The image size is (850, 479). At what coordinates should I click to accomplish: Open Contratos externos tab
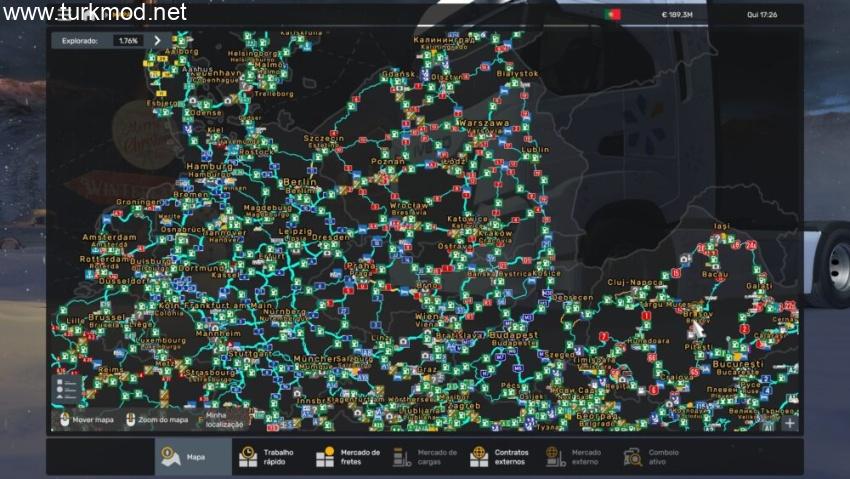coord(502,457)
